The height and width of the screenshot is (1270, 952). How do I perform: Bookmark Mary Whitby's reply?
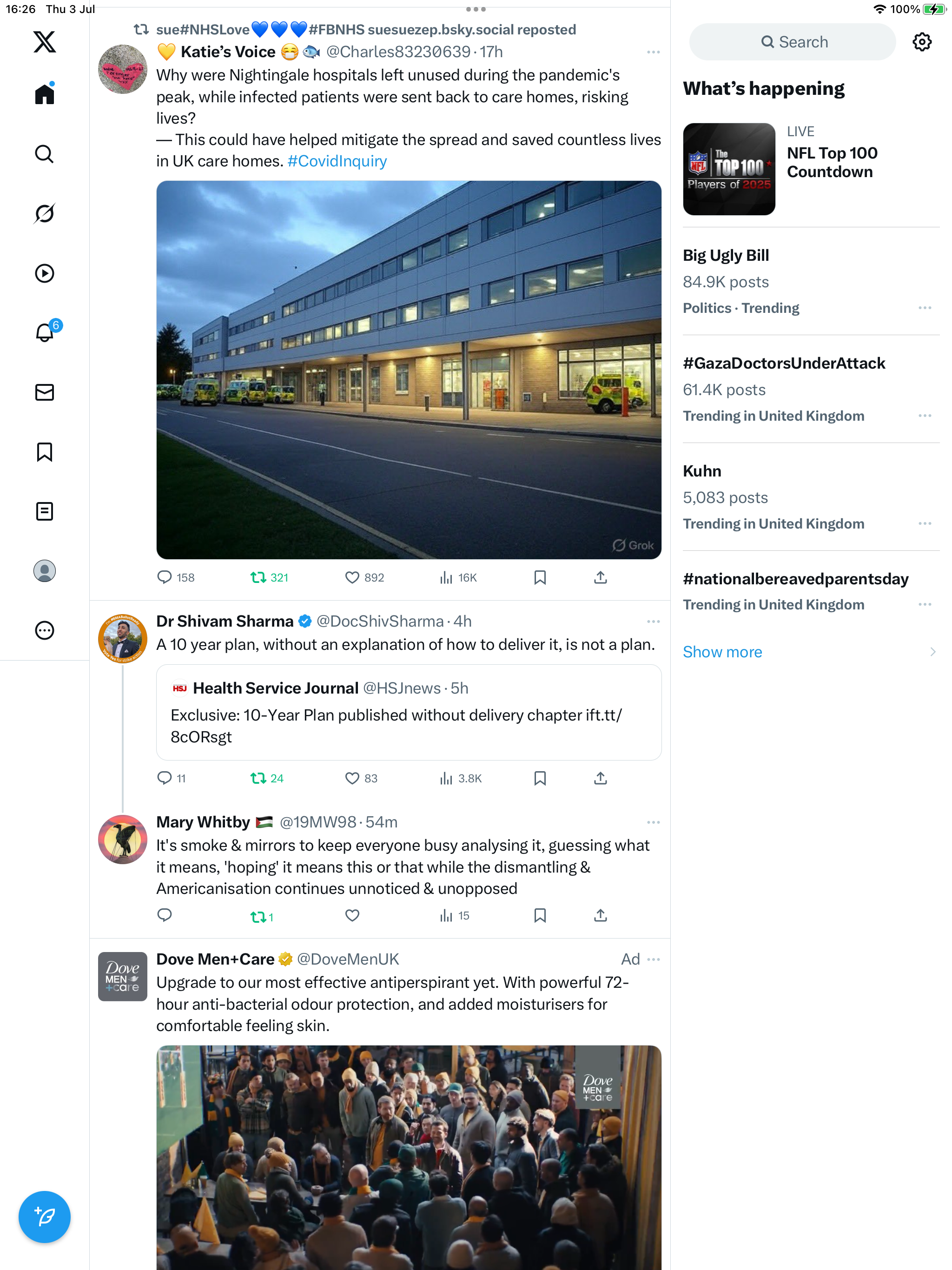coord(540,915)
